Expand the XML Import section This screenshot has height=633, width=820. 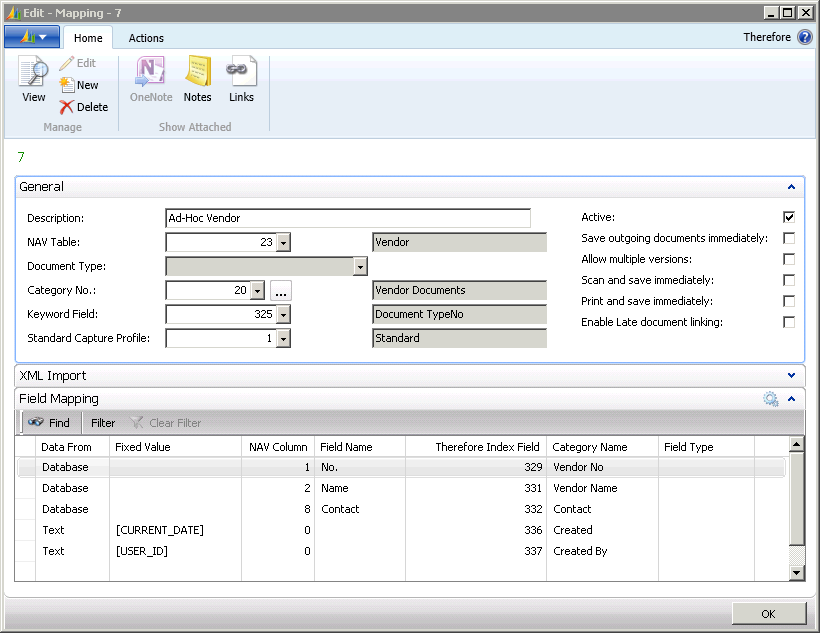[x=791, y=376]
